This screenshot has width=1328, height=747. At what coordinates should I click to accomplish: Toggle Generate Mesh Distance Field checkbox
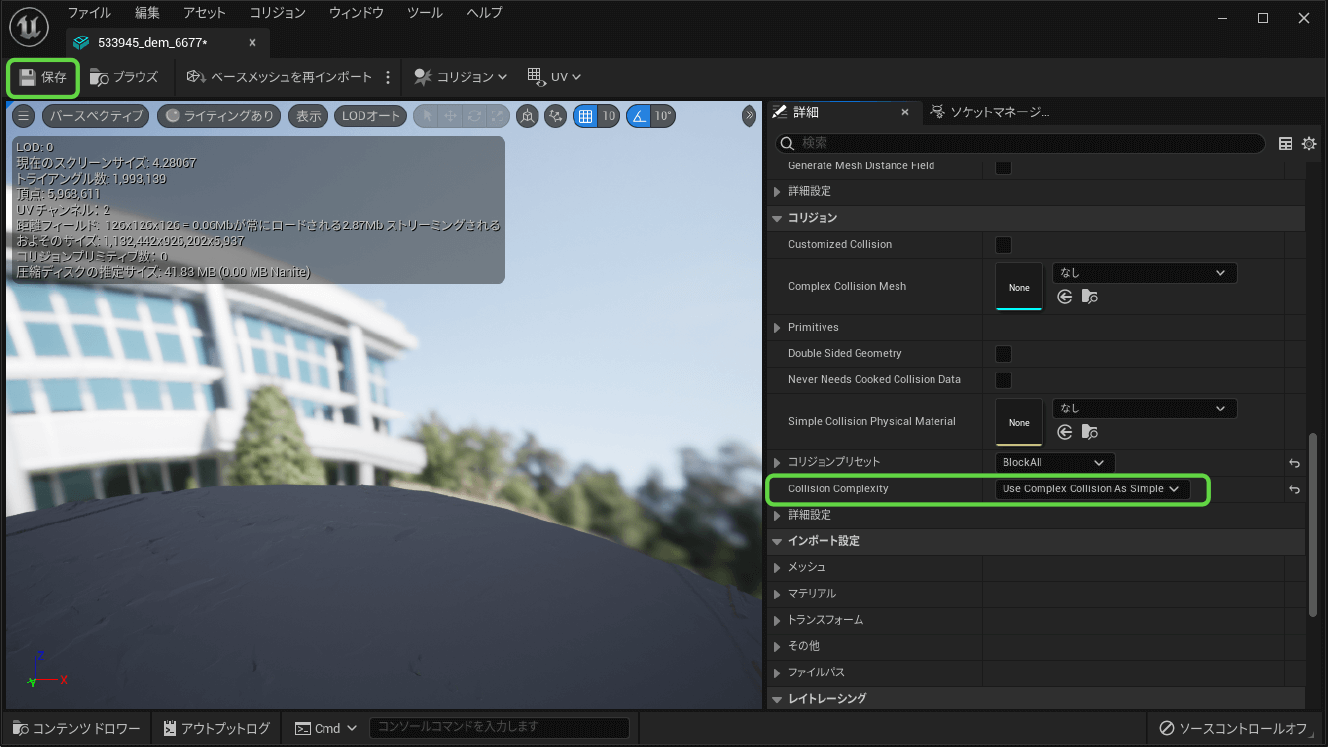(1003, 166)
